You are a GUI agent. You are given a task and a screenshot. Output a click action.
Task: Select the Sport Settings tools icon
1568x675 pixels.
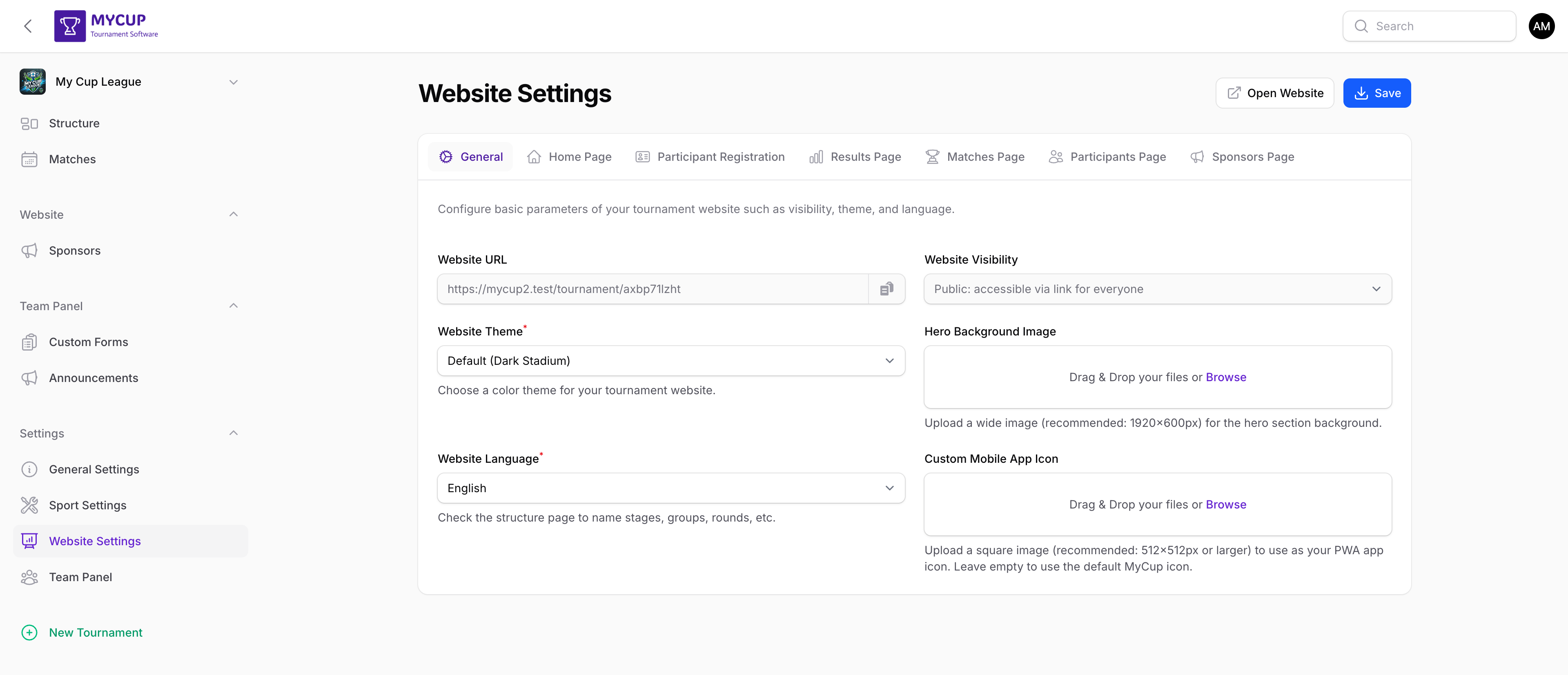point(30,505)
